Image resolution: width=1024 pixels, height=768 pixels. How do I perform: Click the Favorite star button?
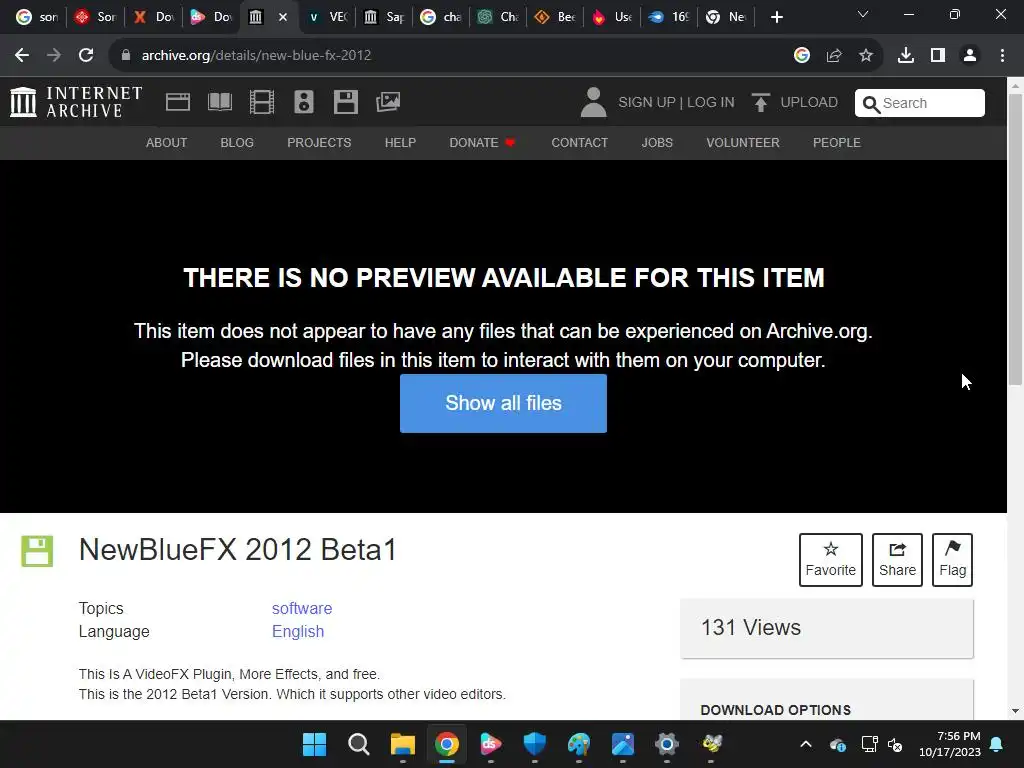831,560
